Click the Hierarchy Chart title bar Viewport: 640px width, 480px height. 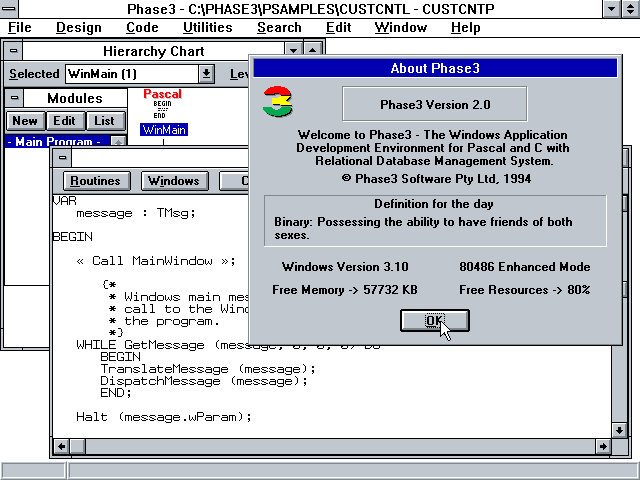[x=153, y=51]
